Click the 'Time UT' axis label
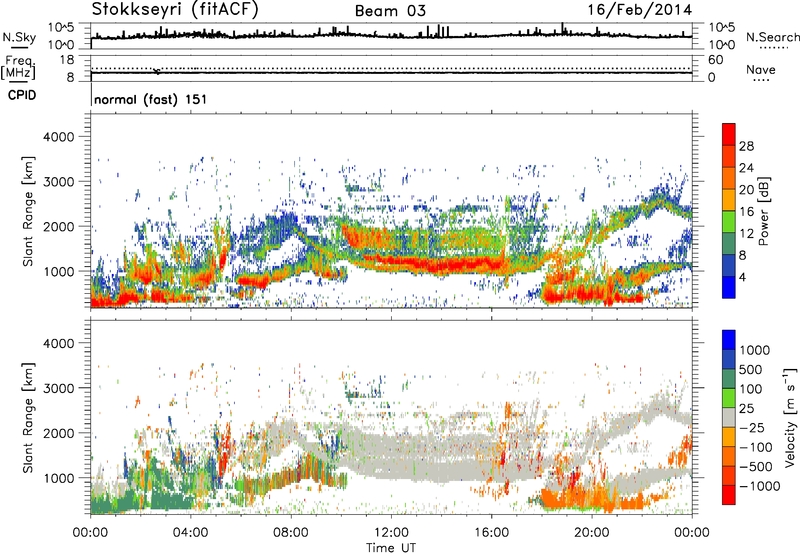Screen dimensions: 800x554 click(391, 547)
